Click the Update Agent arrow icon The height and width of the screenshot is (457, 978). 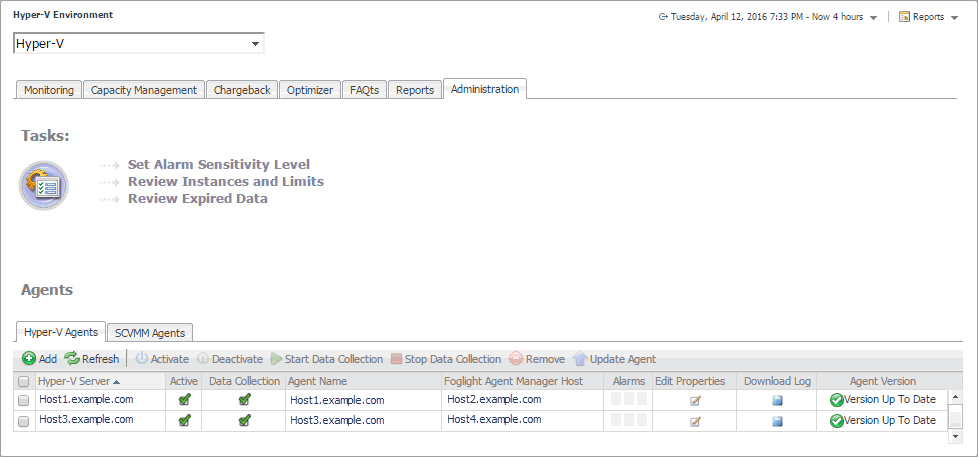pyautogui.click(x=580, y=358)
